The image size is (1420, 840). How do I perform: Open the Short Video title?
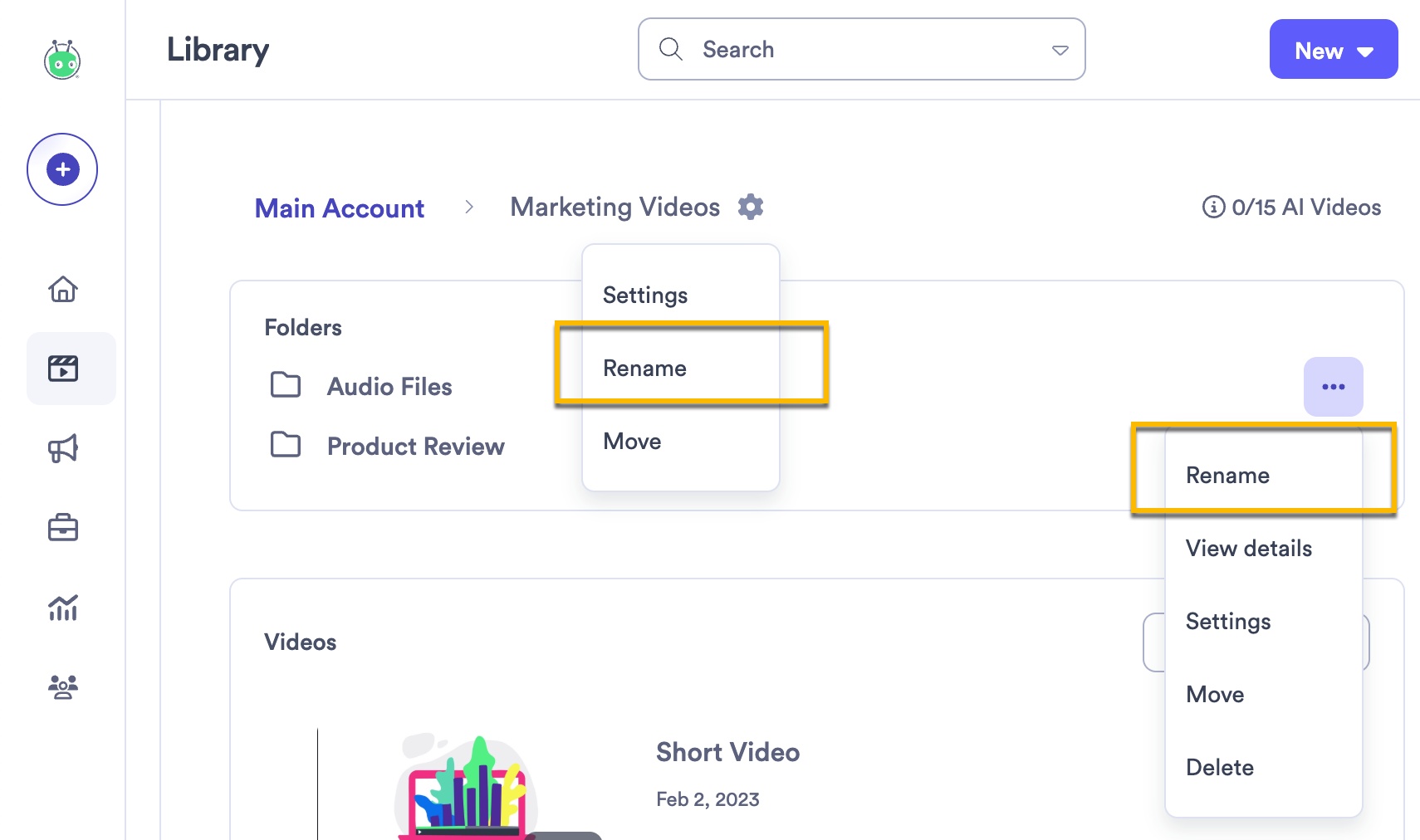coord(727,752)
